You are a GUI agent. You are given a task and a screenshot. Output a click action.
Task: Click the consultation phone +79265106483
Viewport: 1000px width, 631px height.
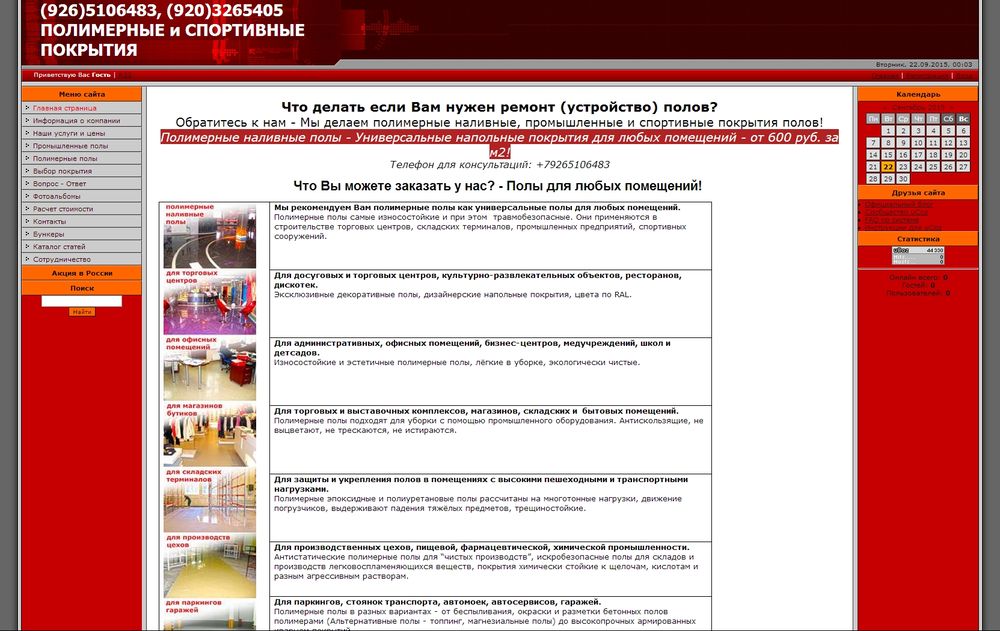(x=573, y=165)
